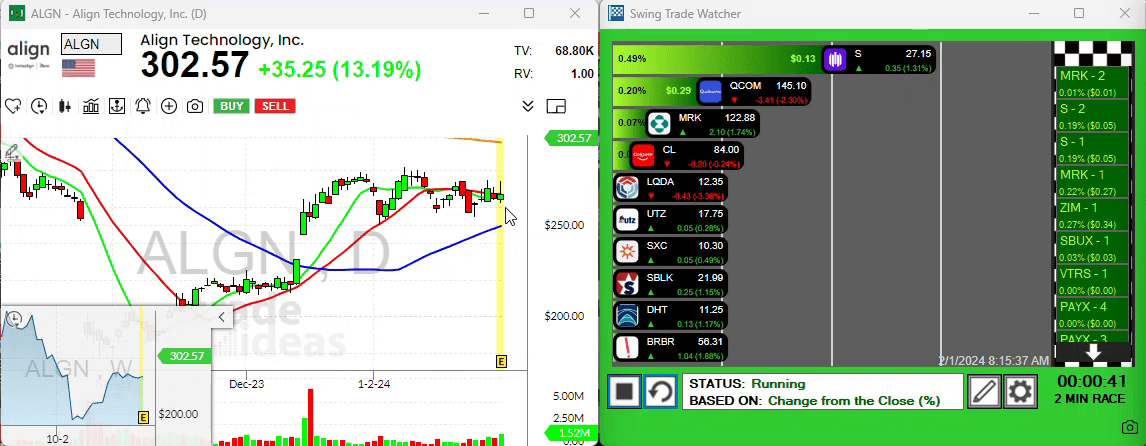Click leaderboard entry S - 1
Viewport: 1146px width, 446px height.
point(1093,148)
